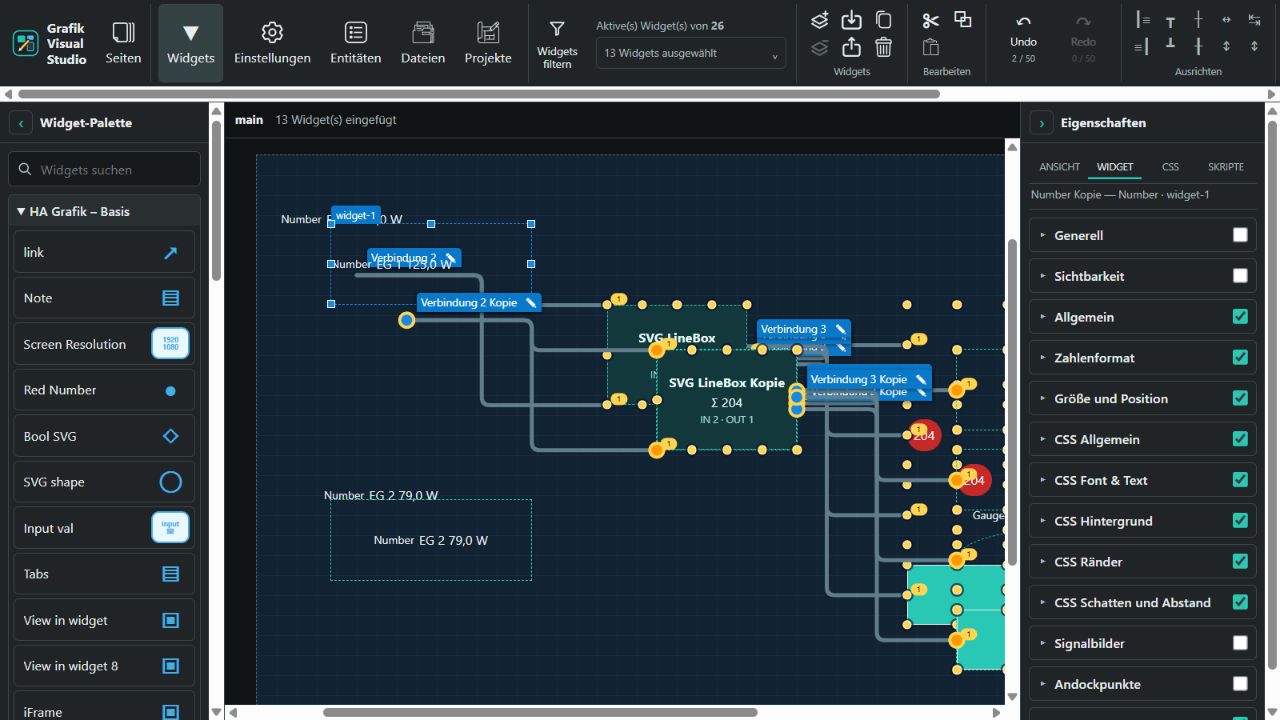Screen dimensions: 1280x720
Task: Switch to the ANSICHT tab
Action: click(1059, 167)
